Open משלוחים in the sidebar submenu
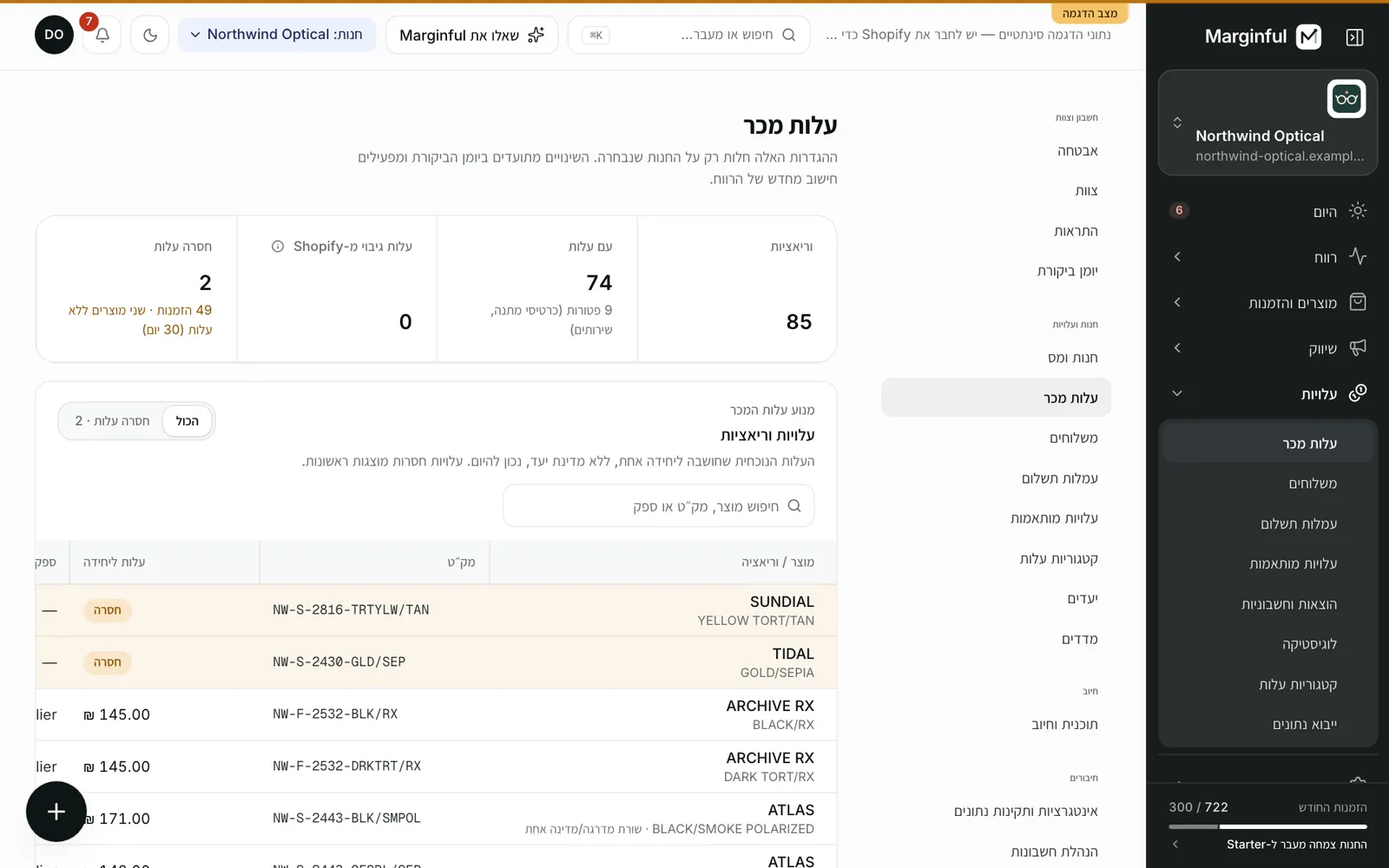 1268,483
